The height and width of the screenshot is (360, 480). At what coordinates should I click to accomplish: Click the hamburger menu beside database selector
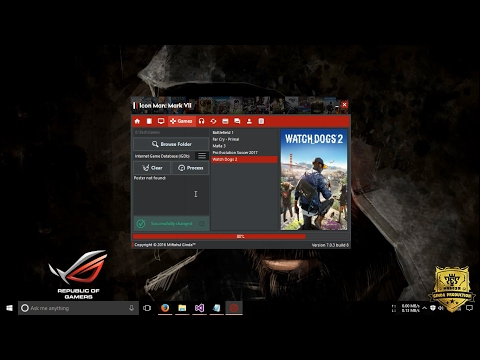(202, 156)
